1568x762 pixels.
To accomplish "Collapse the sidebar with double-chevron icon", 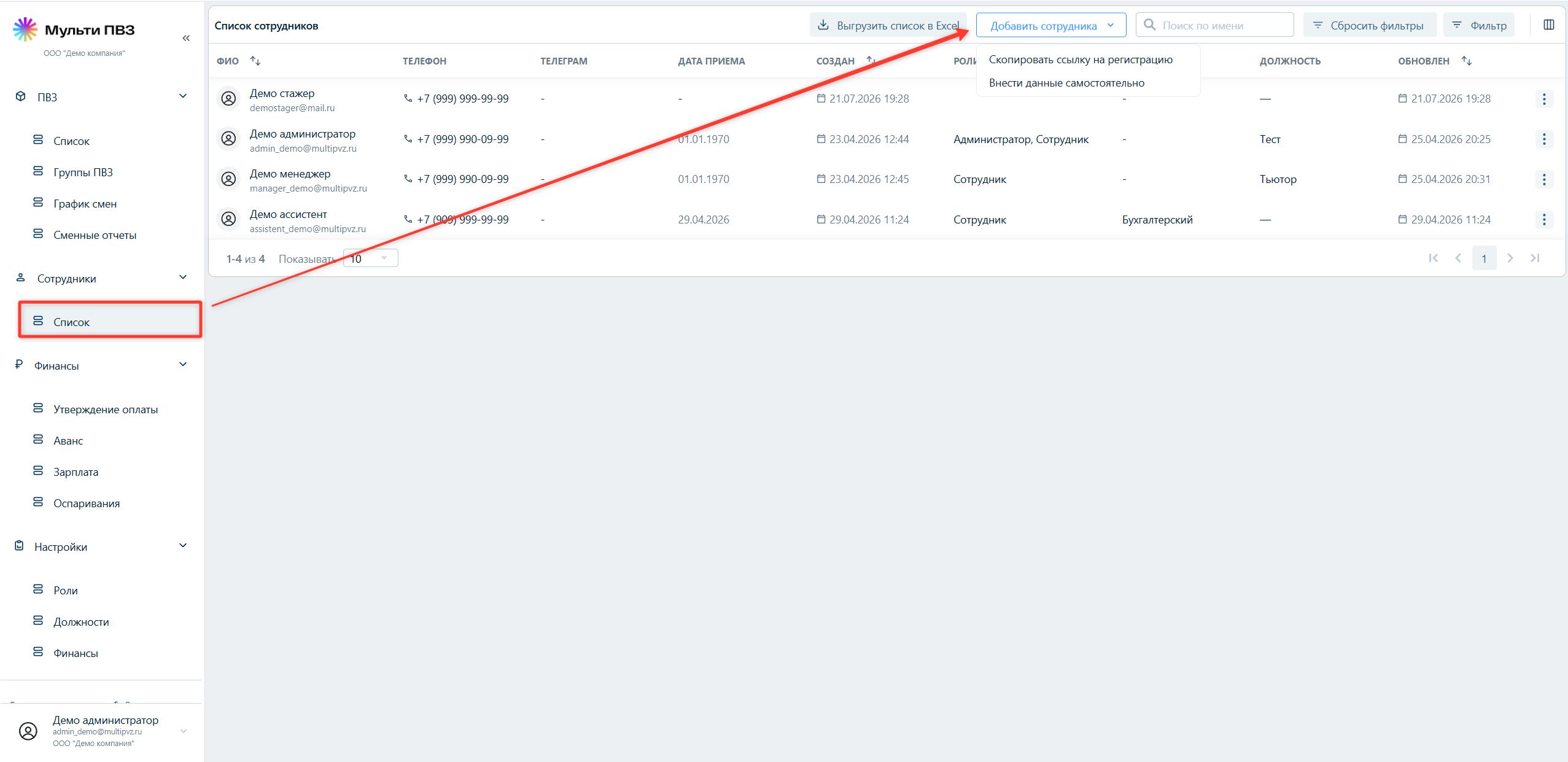I will point(186,38).
